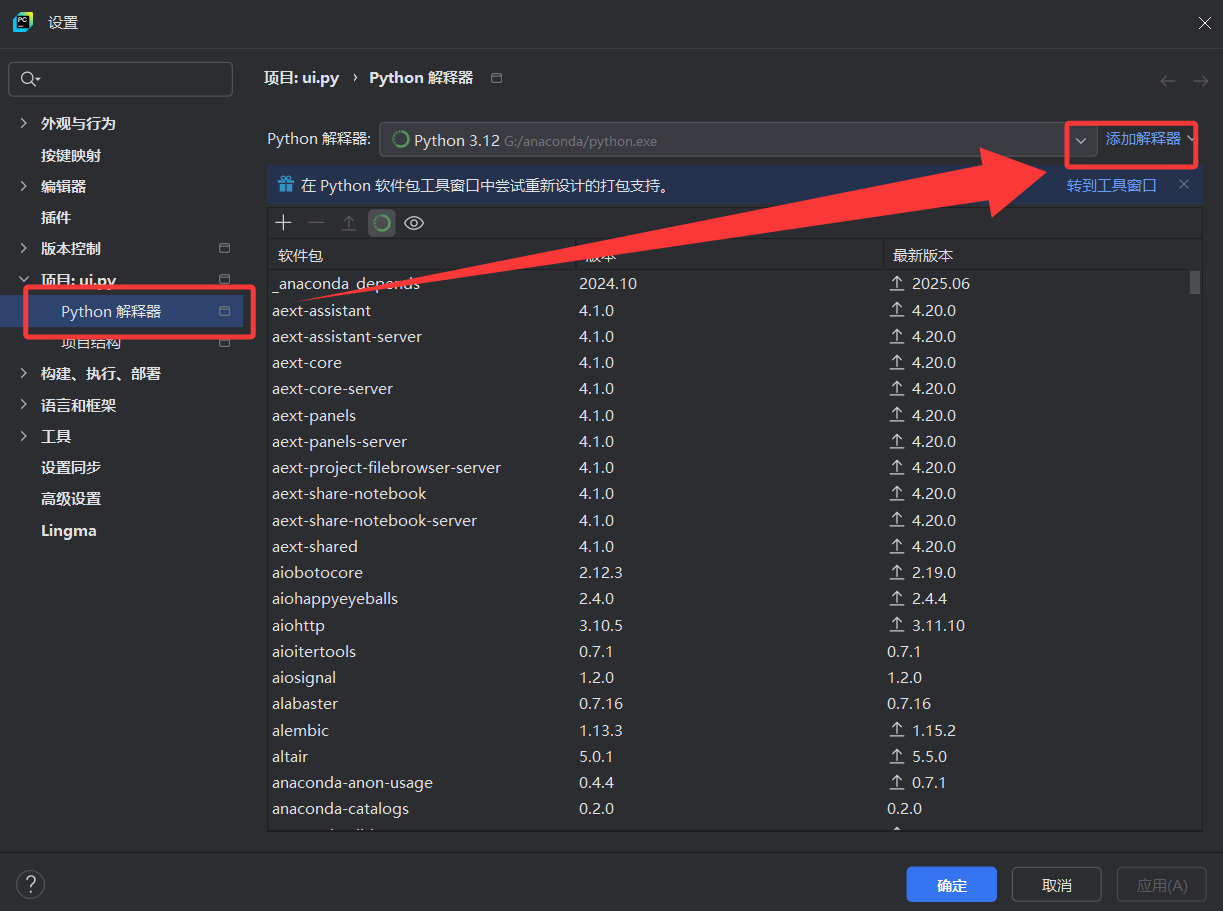Open the 高级设置 page

[71, 498]
